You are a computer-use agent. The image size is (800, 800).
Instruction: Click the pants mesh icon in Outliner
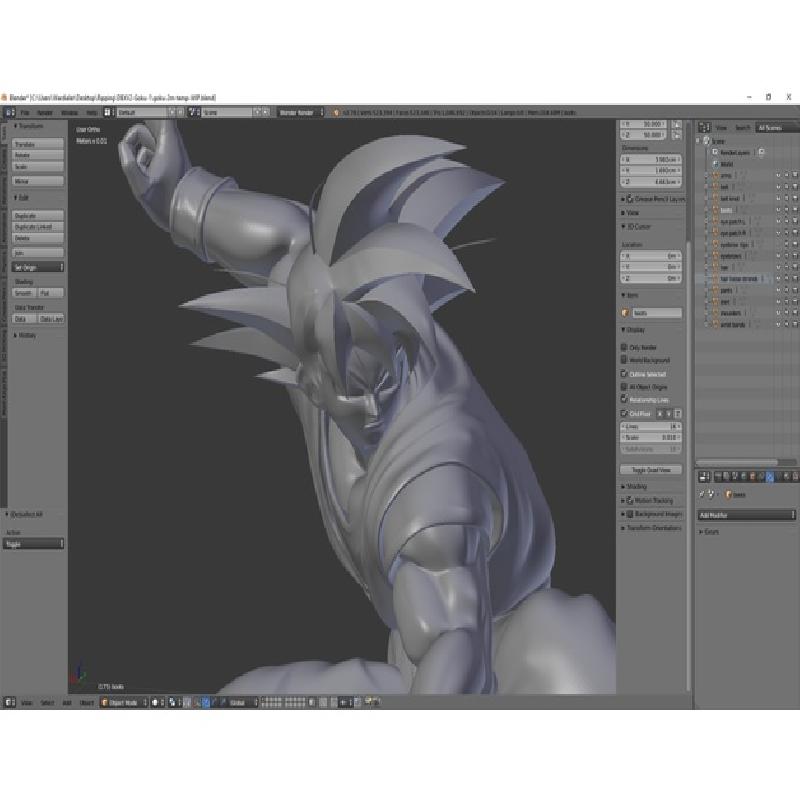tap(715, 290)
